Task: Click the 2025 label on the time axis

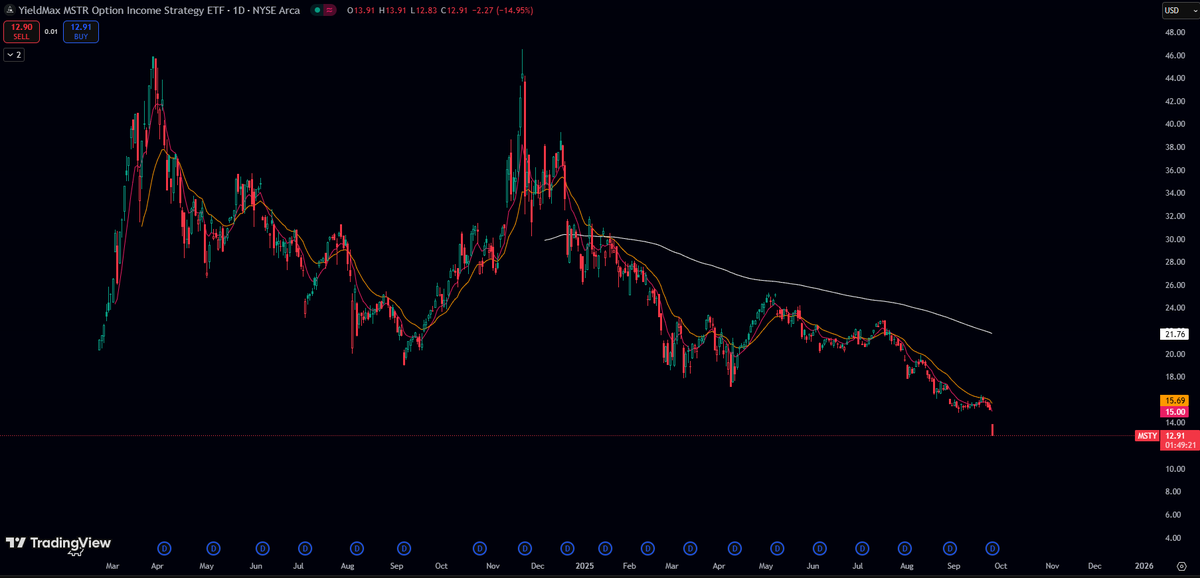Action: tap(583, 565)
